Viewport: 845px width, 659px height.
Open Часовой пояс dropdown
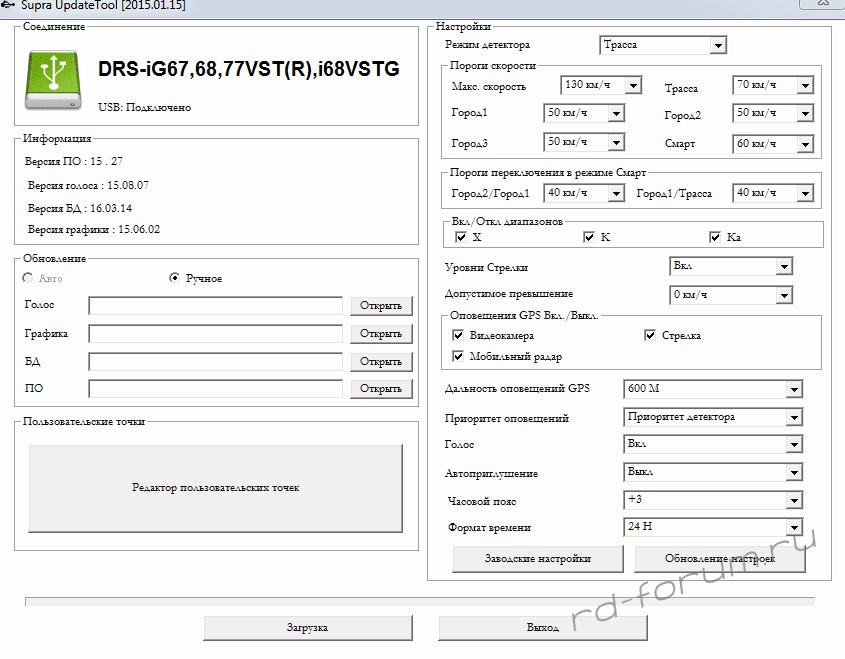712,500
